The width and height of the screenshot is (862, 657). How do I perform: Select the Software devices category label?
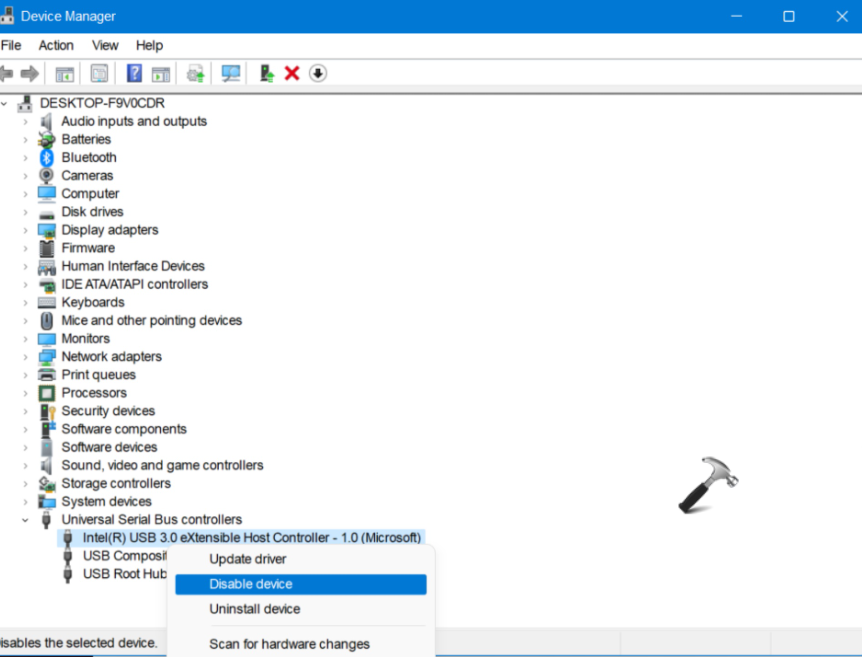click(x=109, y=448)
